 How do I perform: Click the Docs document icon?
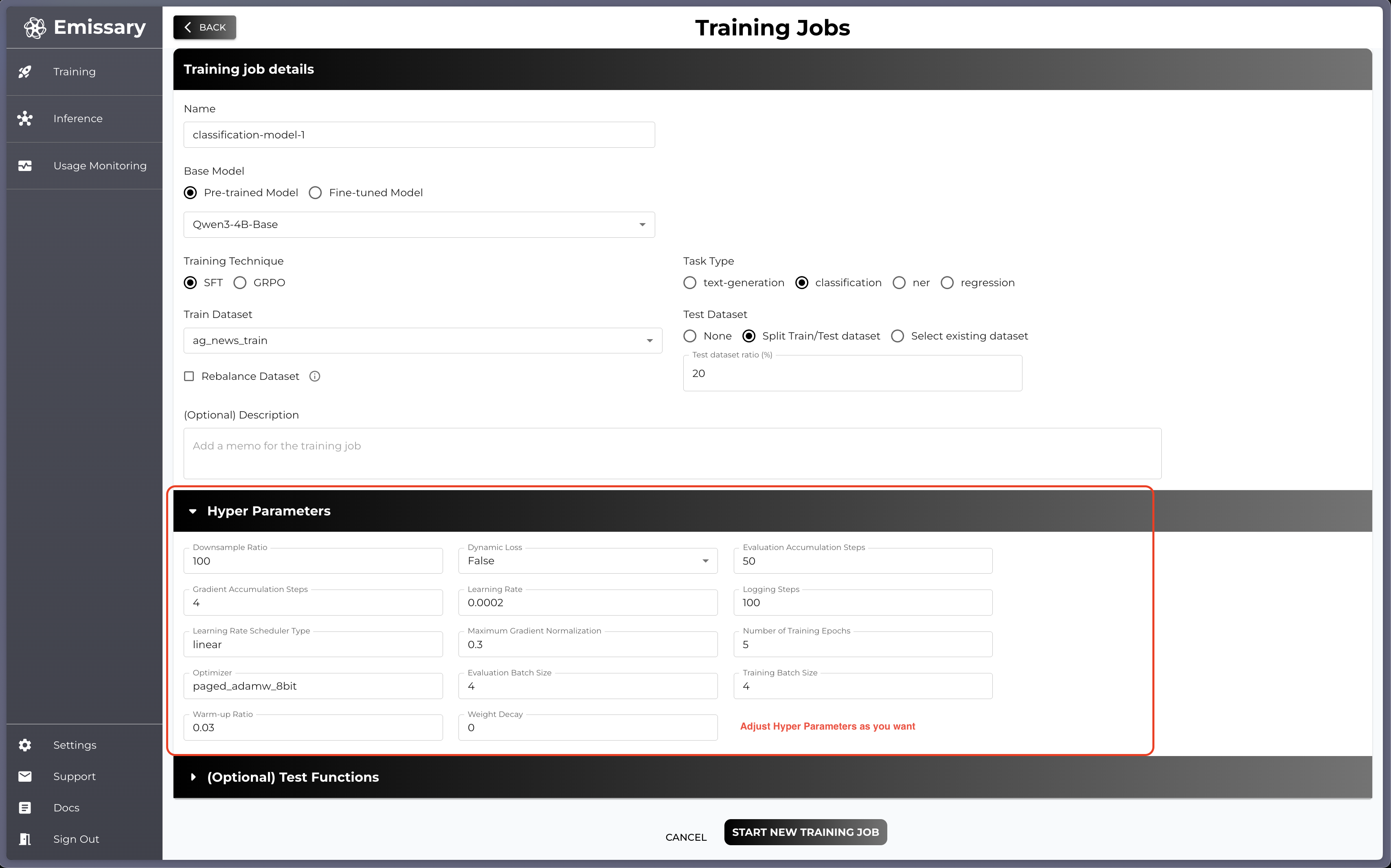[25, 808]
